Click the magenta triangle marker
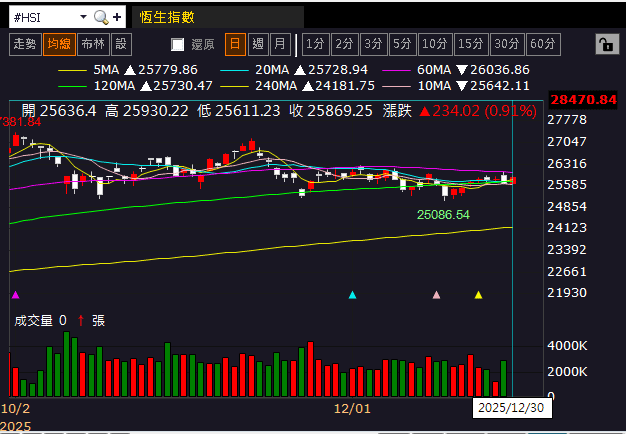 [x=16, y=295]
